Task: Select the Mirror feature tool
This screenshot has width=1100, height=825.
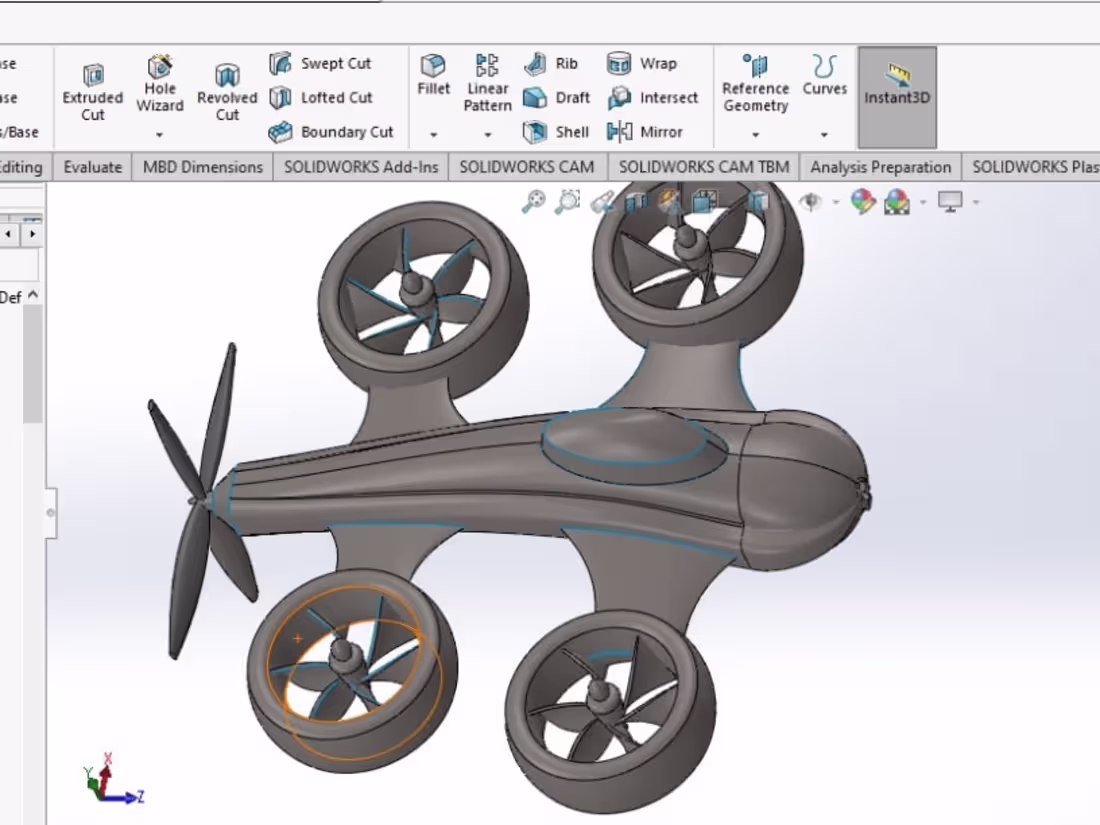Action: pyautogui.click(x=660, y=131)
